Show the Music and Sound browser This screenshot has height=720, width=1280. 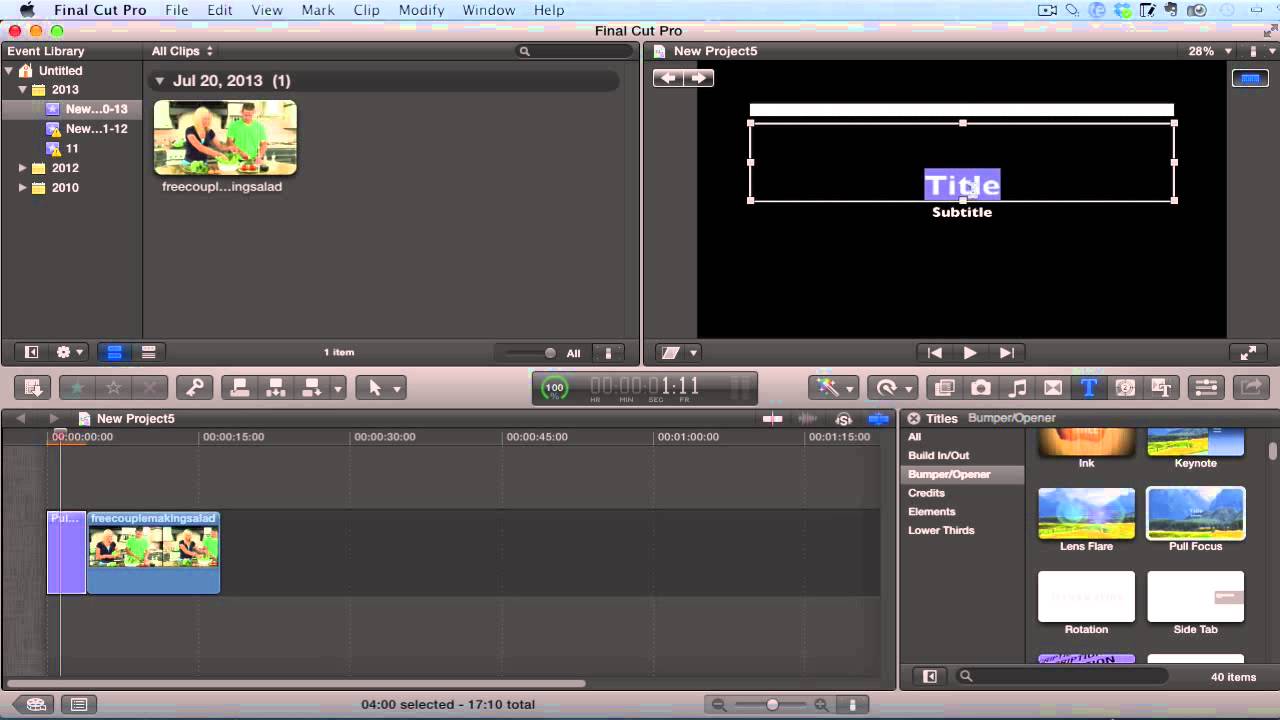point(1017,388)
